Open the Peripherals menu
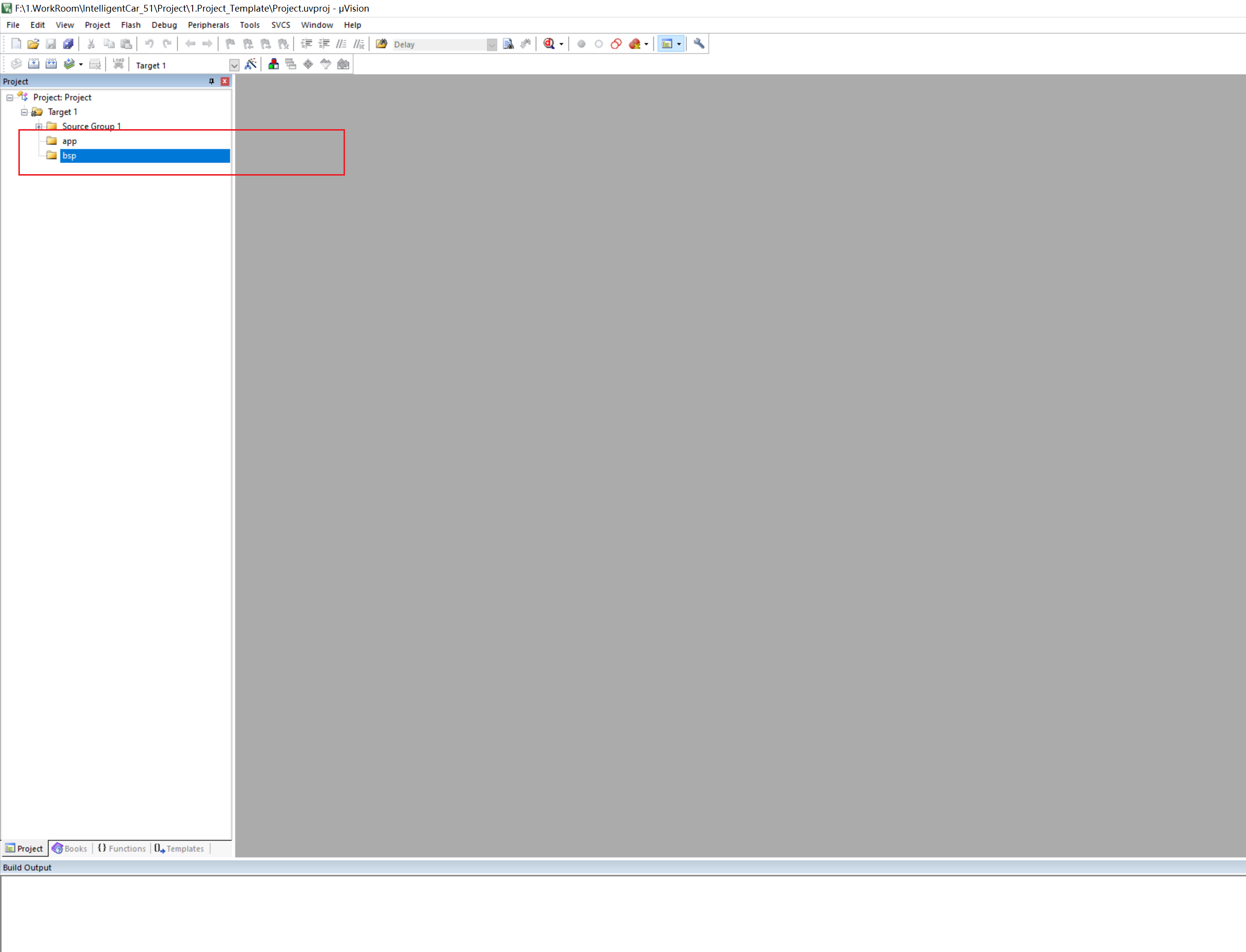 209,25
